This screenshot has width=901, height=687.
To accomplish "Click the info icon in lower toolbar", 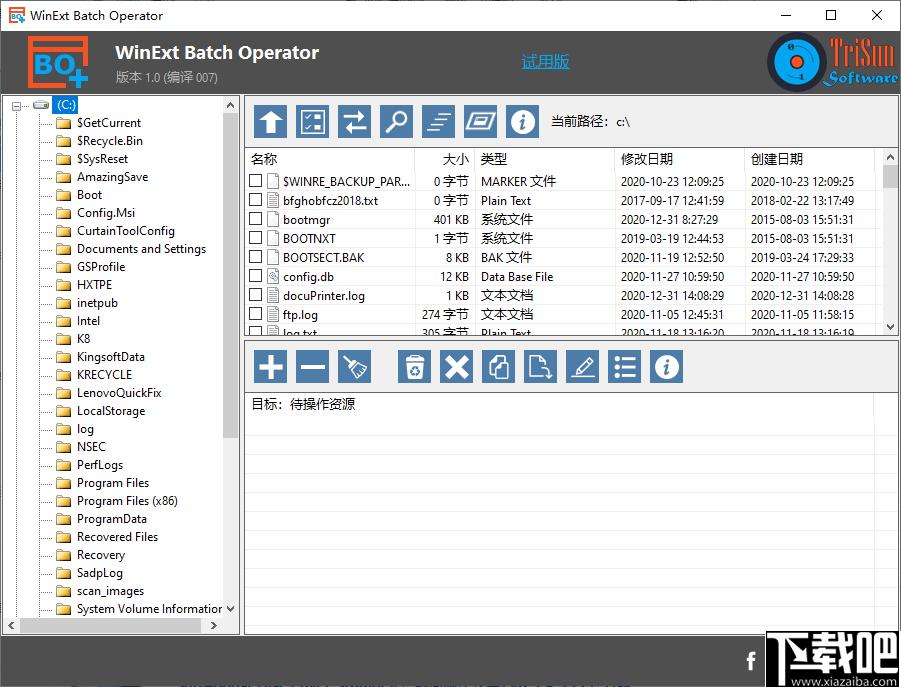I will click(667, 366).
